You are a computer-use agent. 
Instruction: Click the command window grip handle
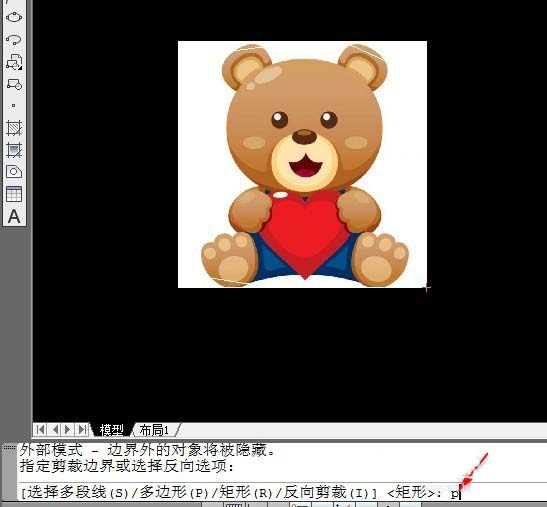(x=9, y=447)
